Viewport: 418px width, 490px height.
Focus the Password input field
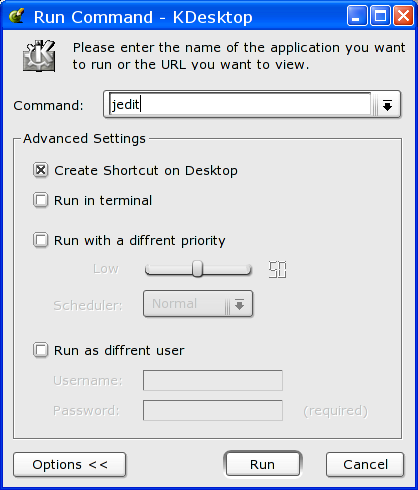coord(213,410)
